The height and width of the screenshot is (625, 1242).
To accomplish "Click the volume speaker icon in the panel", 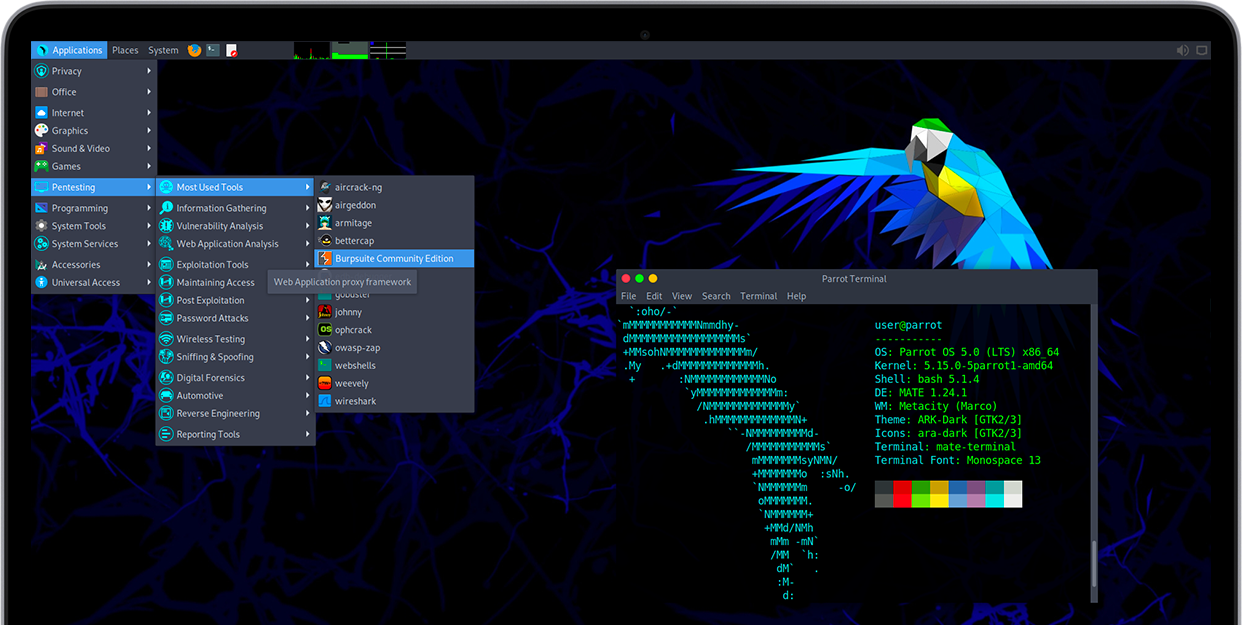I will pos(1183,50).
